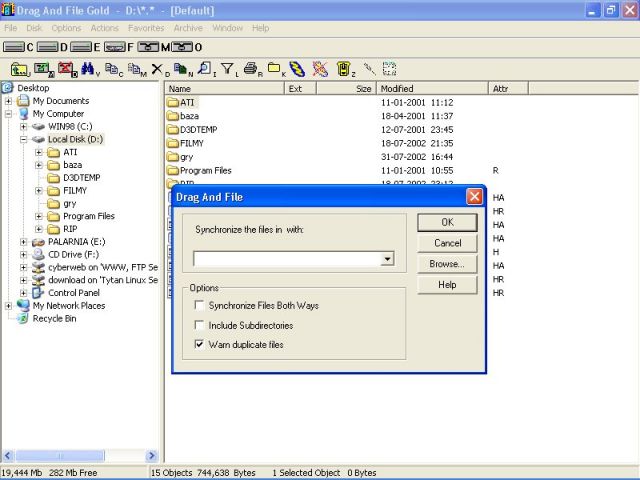Viewport: 640px width, 480px height.
Task: Sort by the Name column header
Action: pos(224,88)
